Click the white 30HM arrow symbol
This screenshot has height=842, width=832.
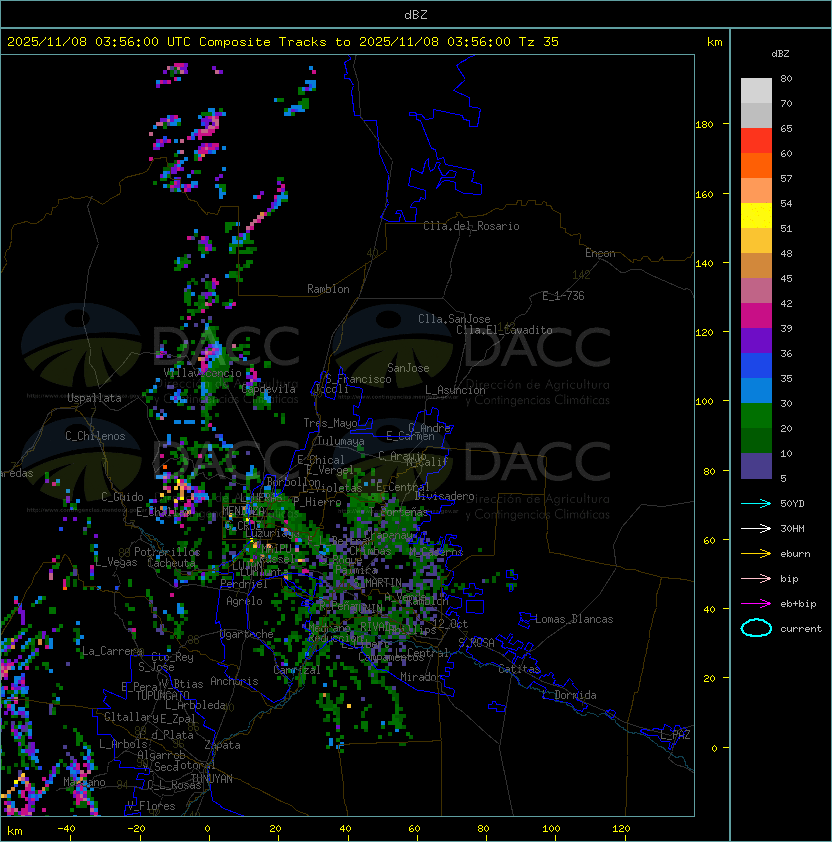point(756,529)
